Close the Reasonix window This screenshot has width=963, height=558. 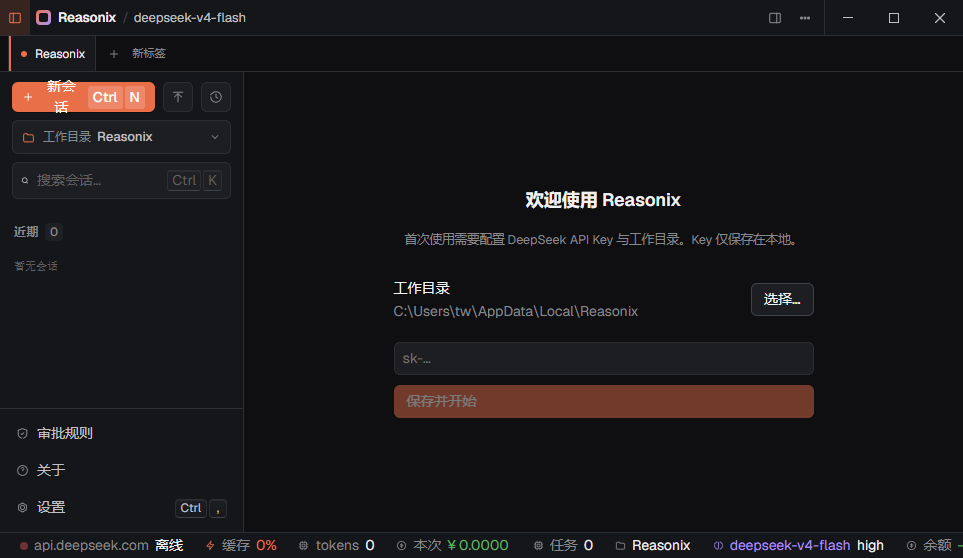[x=940, y=18]
